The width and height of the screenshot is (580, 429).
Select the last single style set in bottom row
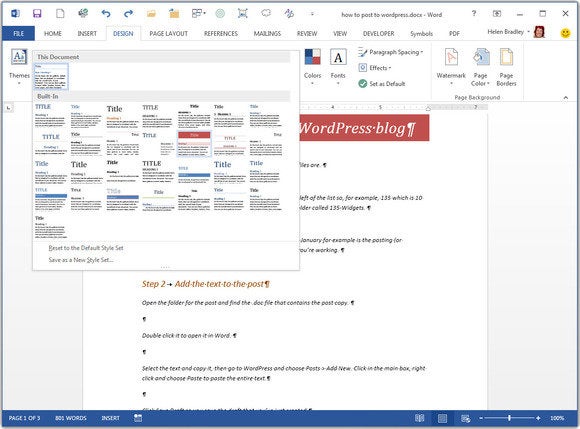[x=51, y=227]
